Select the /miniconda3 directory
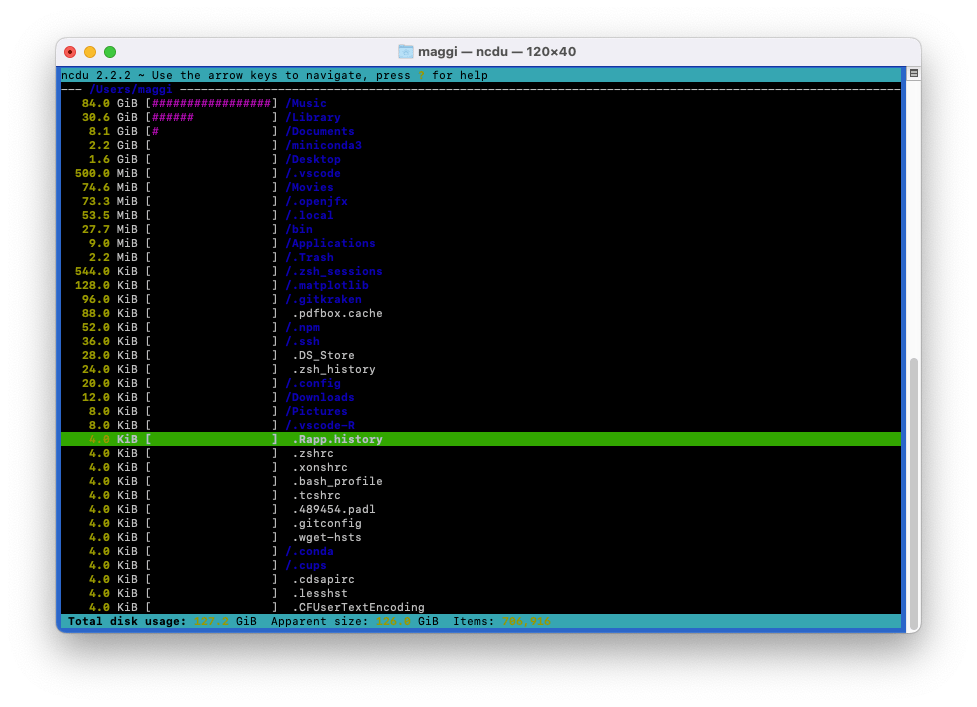This screenshot has width=977, height=707. (323, 145)
